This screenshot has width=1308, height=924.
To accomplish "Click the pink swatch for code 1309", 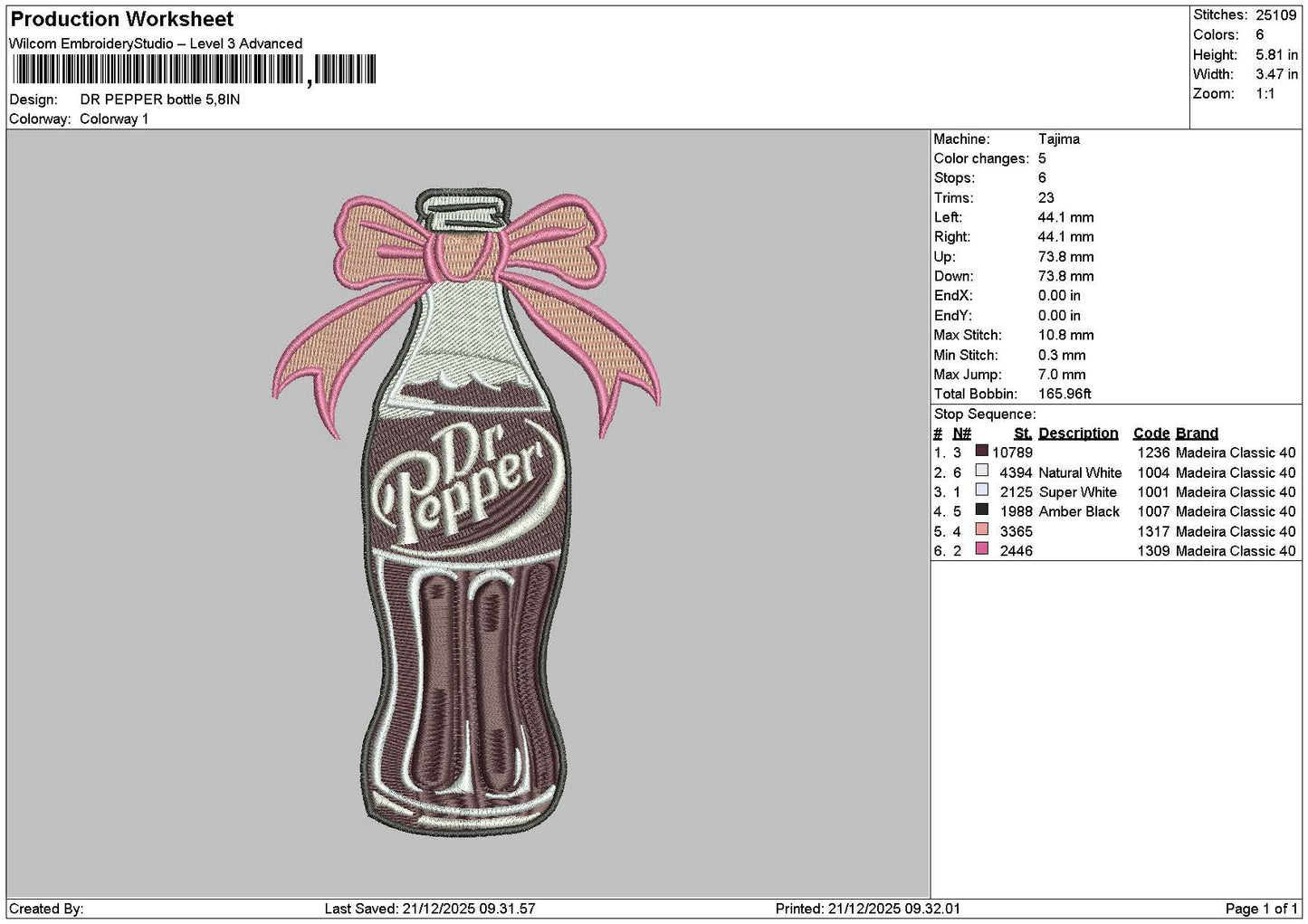I will click(x=981, y=549).
